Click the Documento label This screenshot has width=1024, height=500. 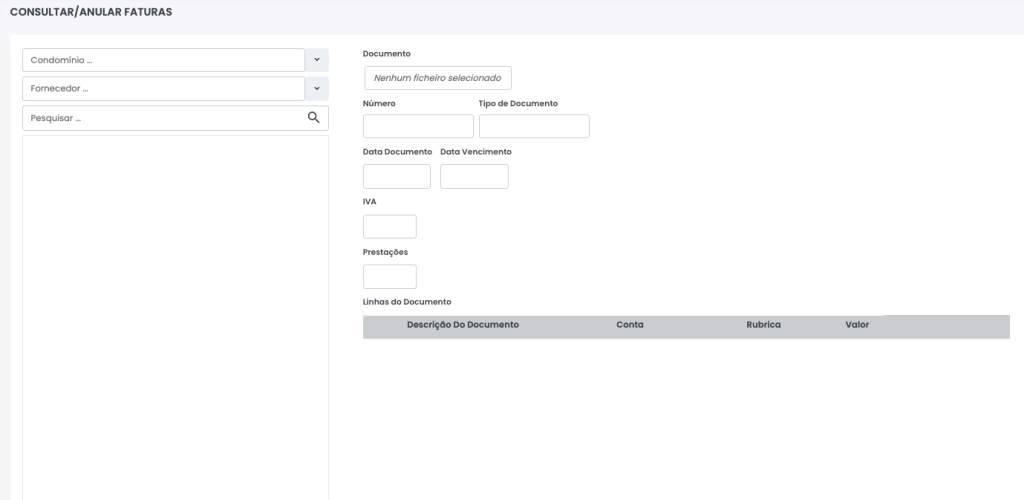(x=387, y=54)
